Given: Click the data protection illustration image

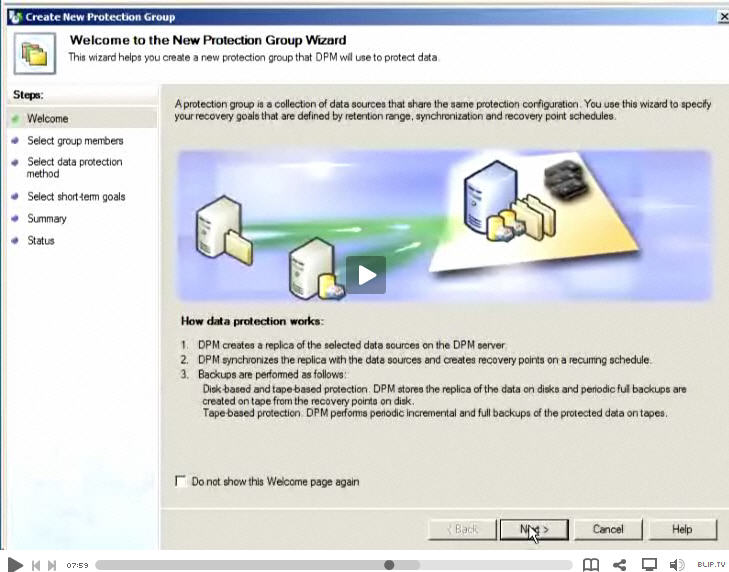Looking at the screenshot, I should click(x=444, y=226).
